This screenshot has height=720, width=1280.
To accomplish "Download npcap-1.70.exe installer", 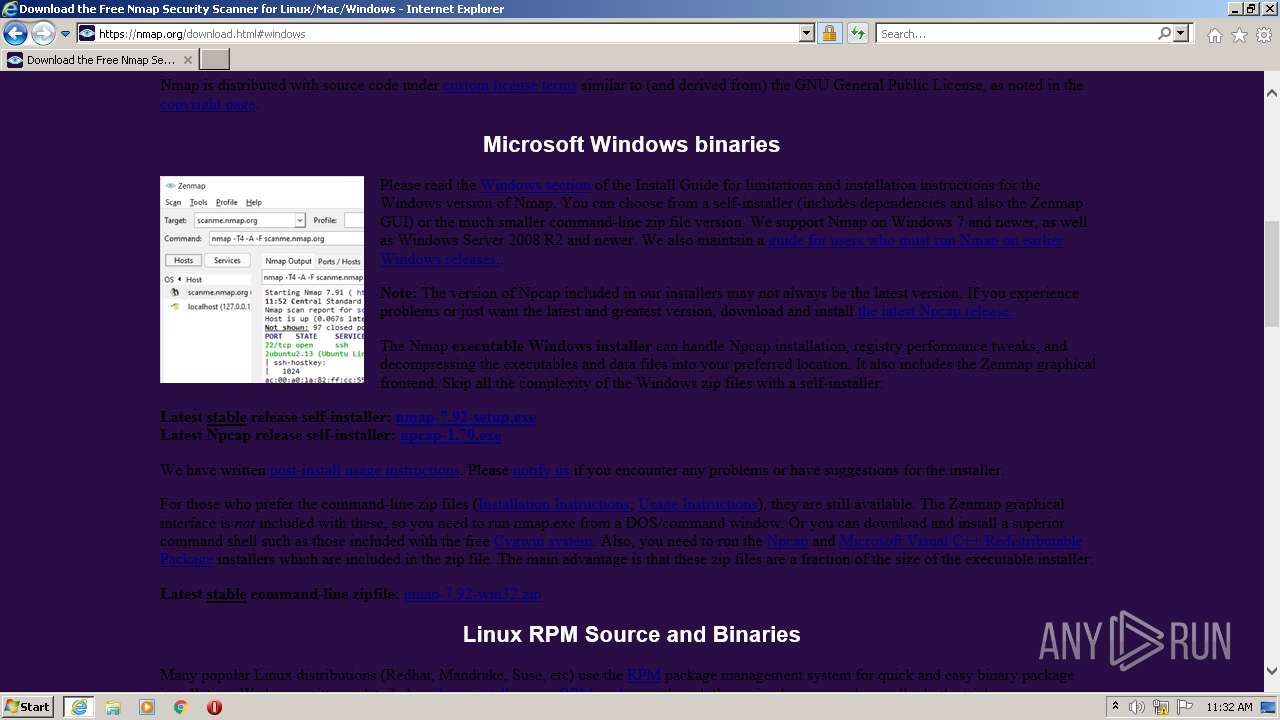I will [x=451, y=435].
